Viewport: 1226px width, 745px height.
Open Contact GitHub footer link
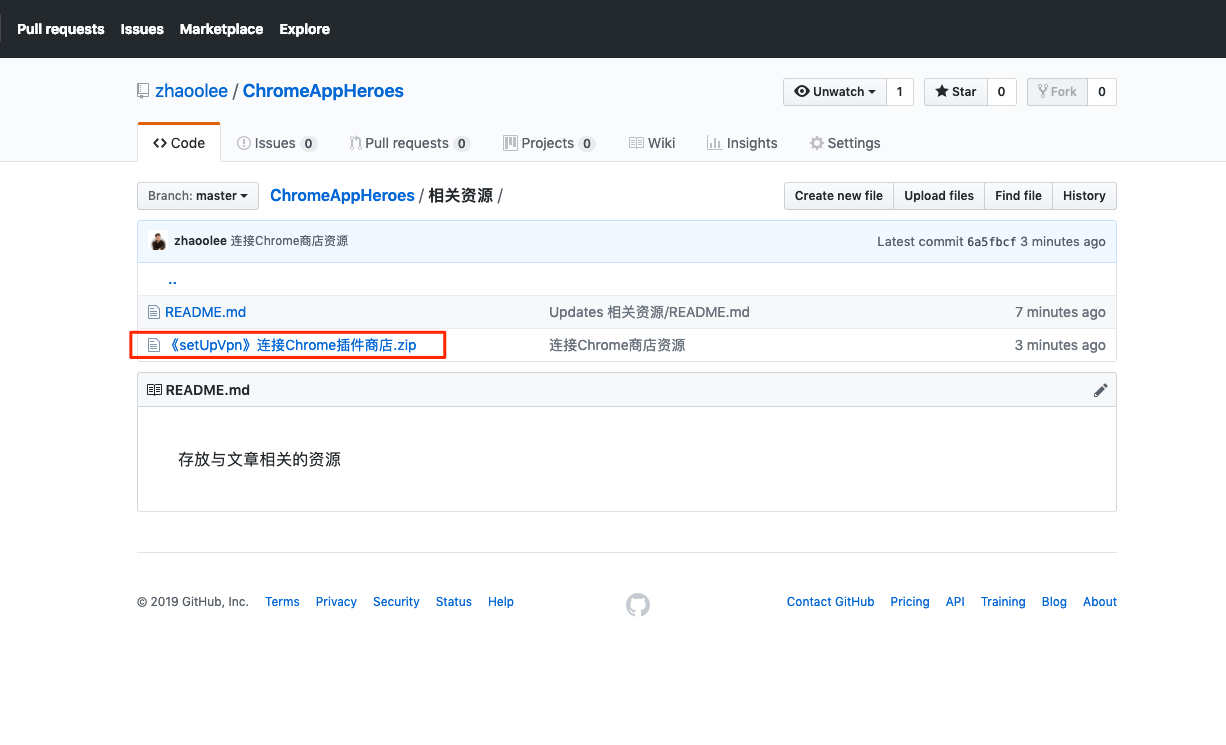(x=830, y=602)
